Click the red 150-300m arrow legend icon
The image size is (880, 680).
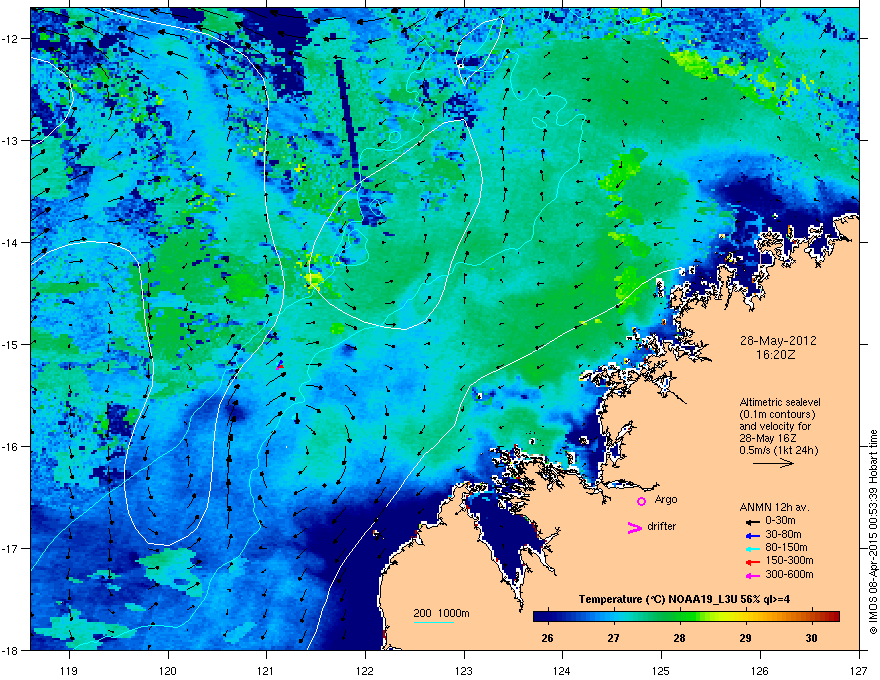pyautogui.click(x=752, y=561)
